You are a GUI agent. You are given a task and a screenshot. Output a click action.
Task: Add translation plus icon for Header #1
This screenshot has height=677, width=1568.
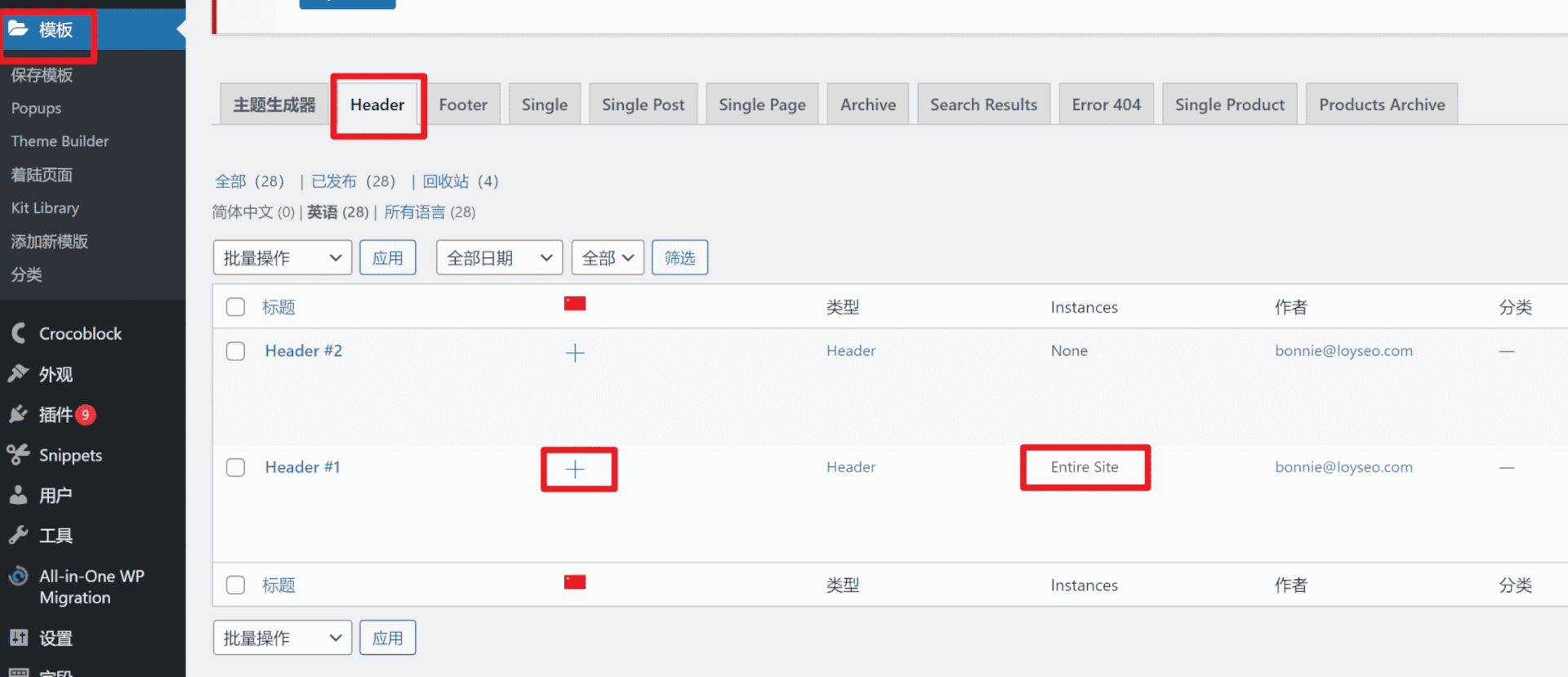(x=575, y=469)
